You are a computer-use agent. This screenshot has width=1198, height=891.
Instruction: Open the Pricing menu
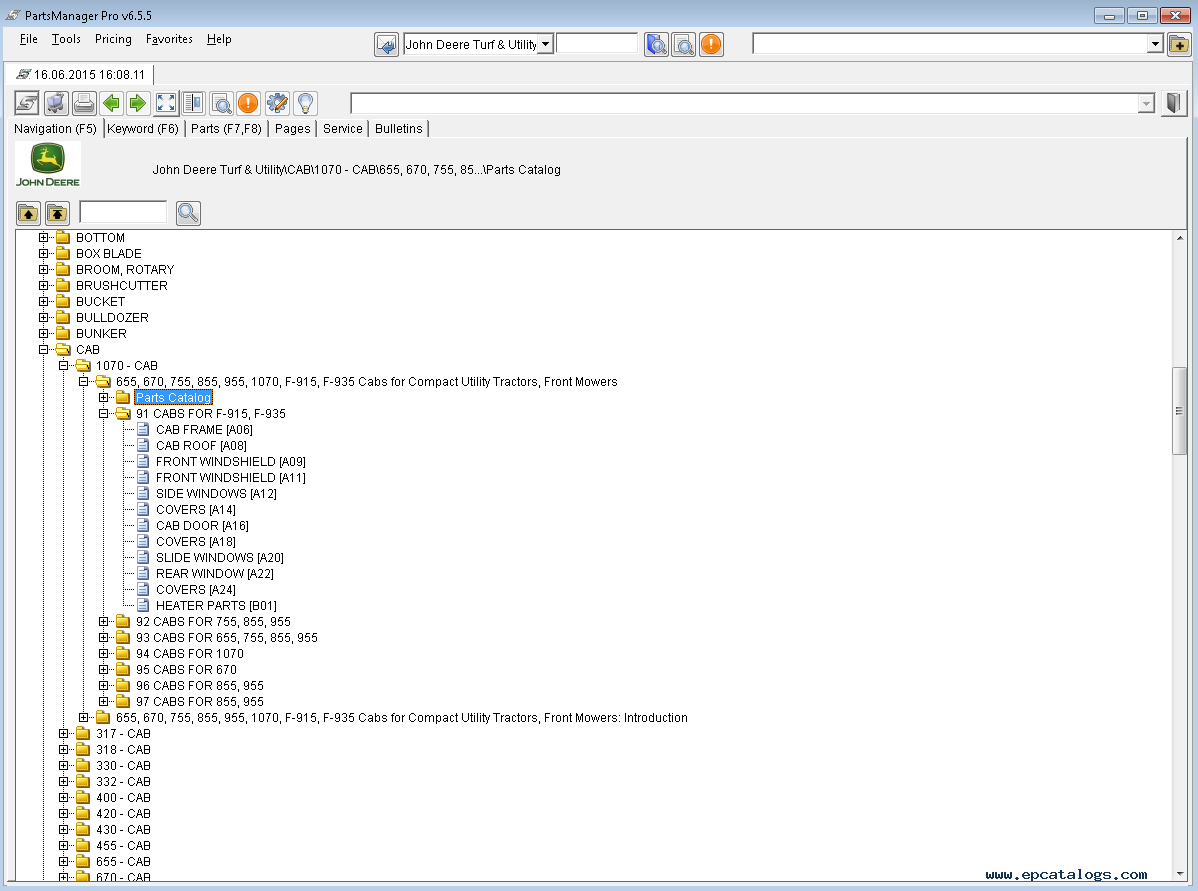pos(113,39)
